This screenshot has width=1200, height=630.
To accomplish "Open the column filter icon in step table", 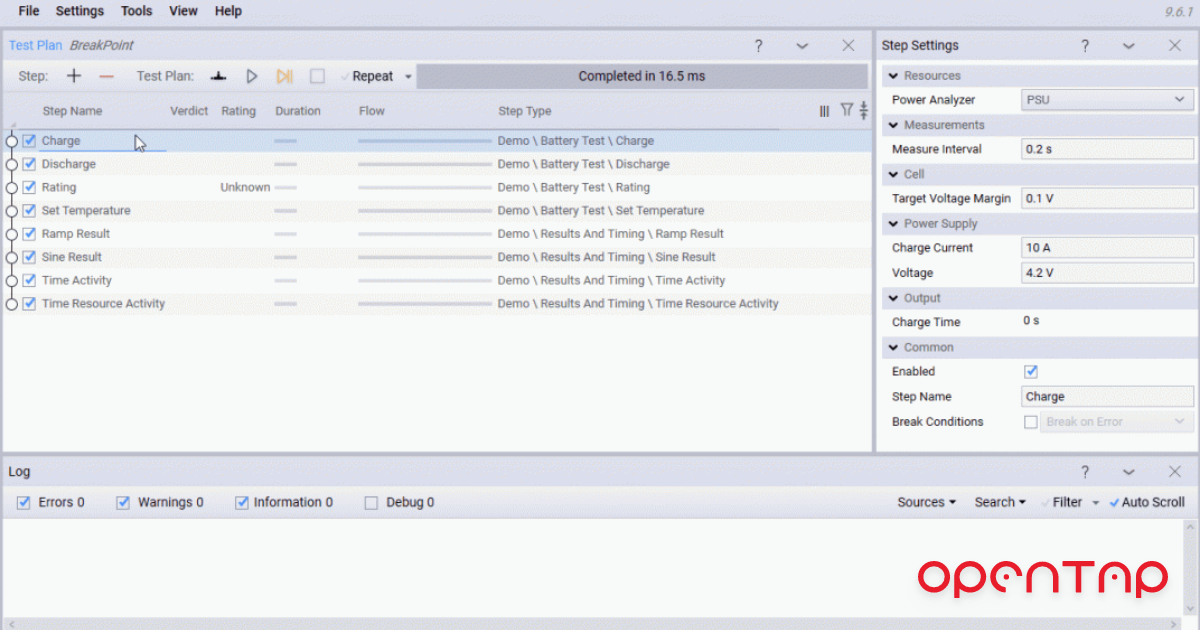I will tap(845, 110).
